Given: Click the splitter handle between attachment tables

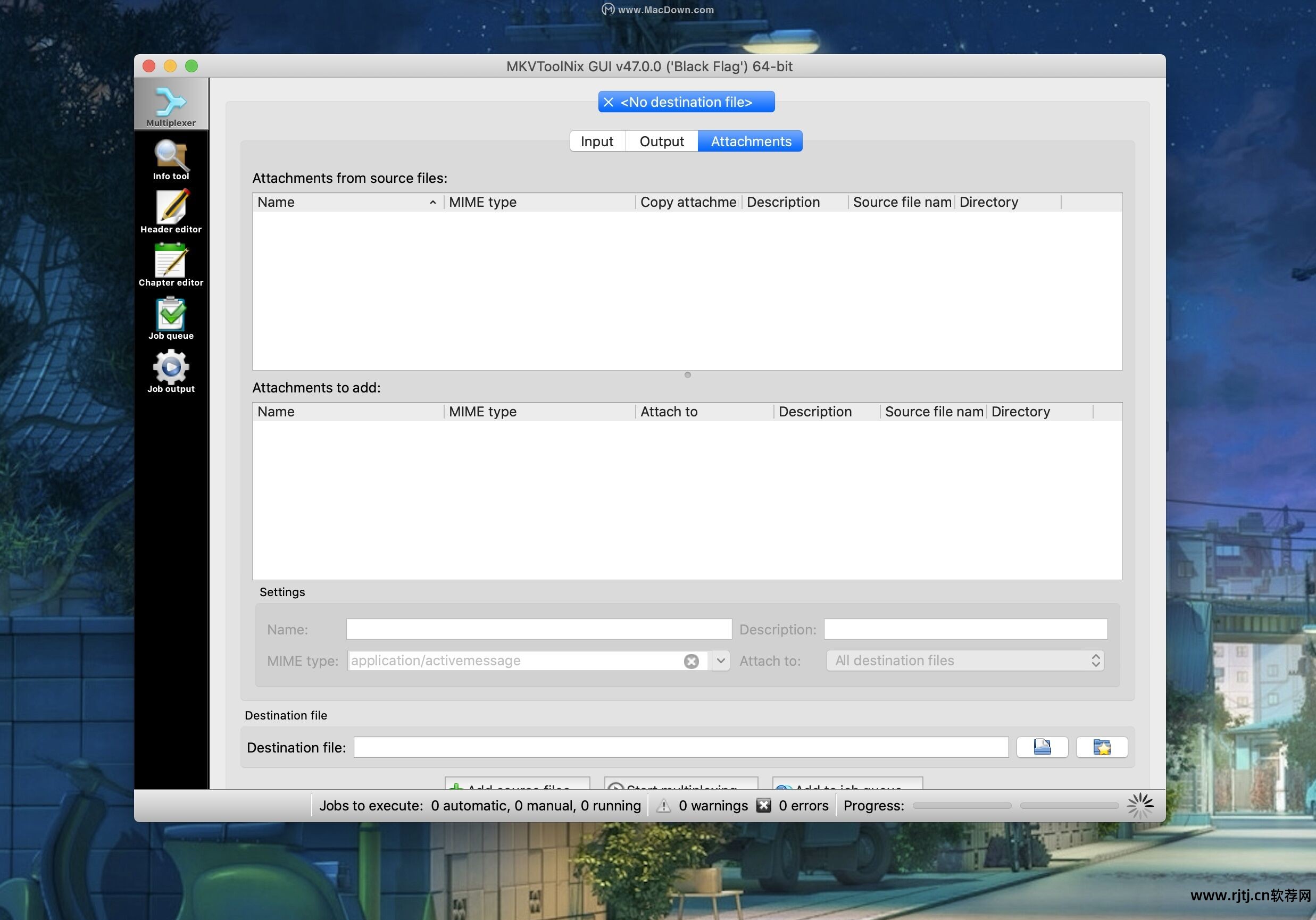Looking at the screenshot, I should [687, 375].
